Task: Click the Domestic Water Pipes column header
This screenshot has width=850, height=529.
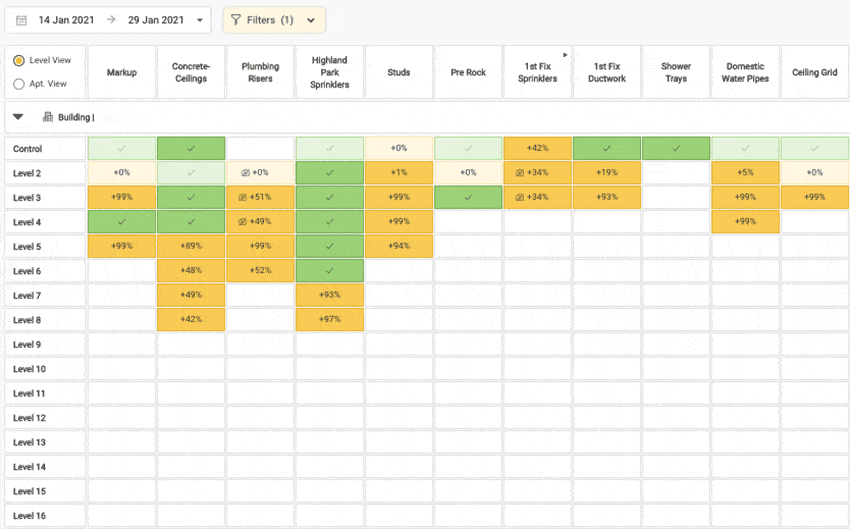Action: [745, 72]
